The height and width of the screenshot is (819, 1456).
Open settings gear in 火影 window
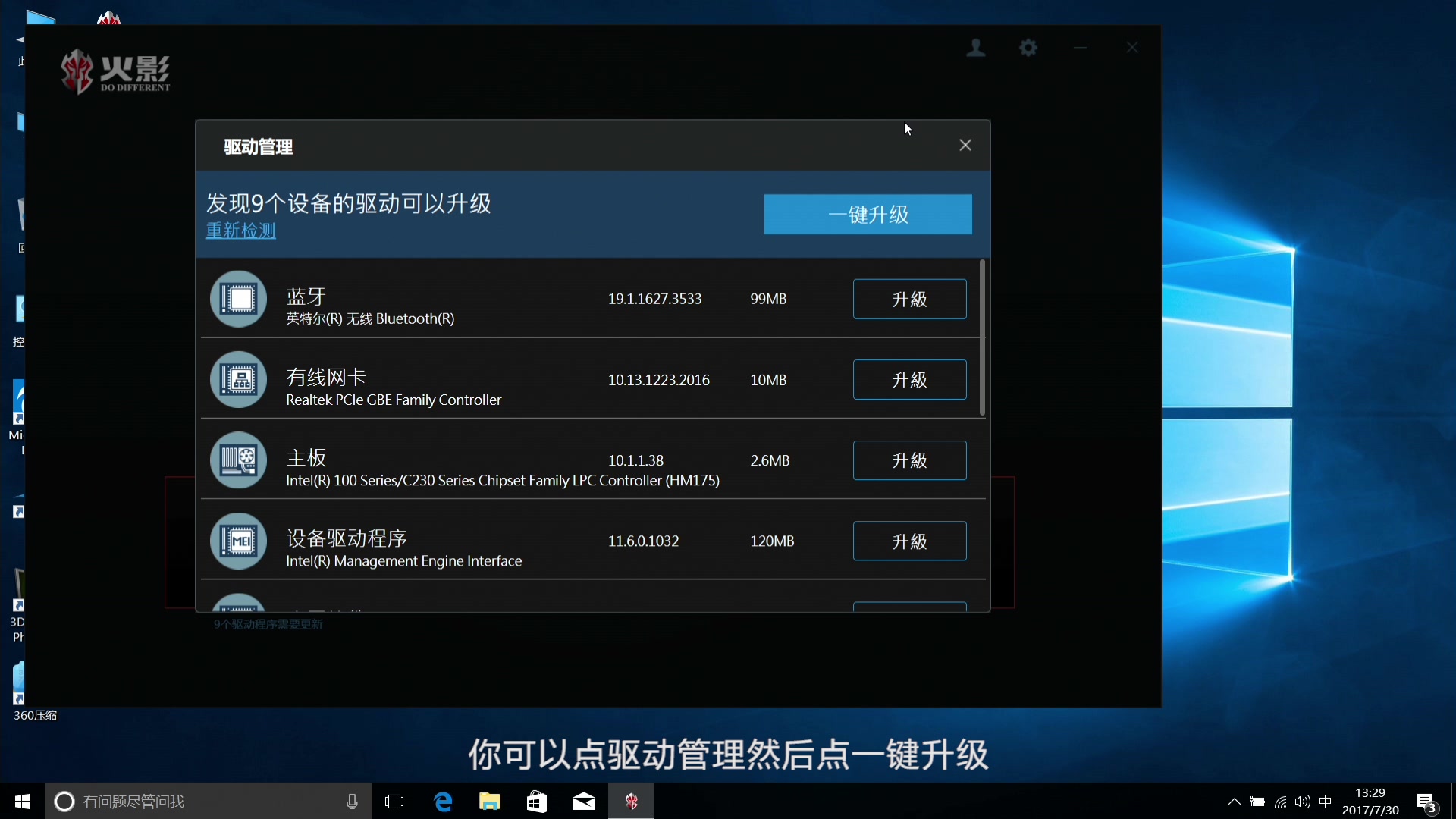tap(1028, 48)
